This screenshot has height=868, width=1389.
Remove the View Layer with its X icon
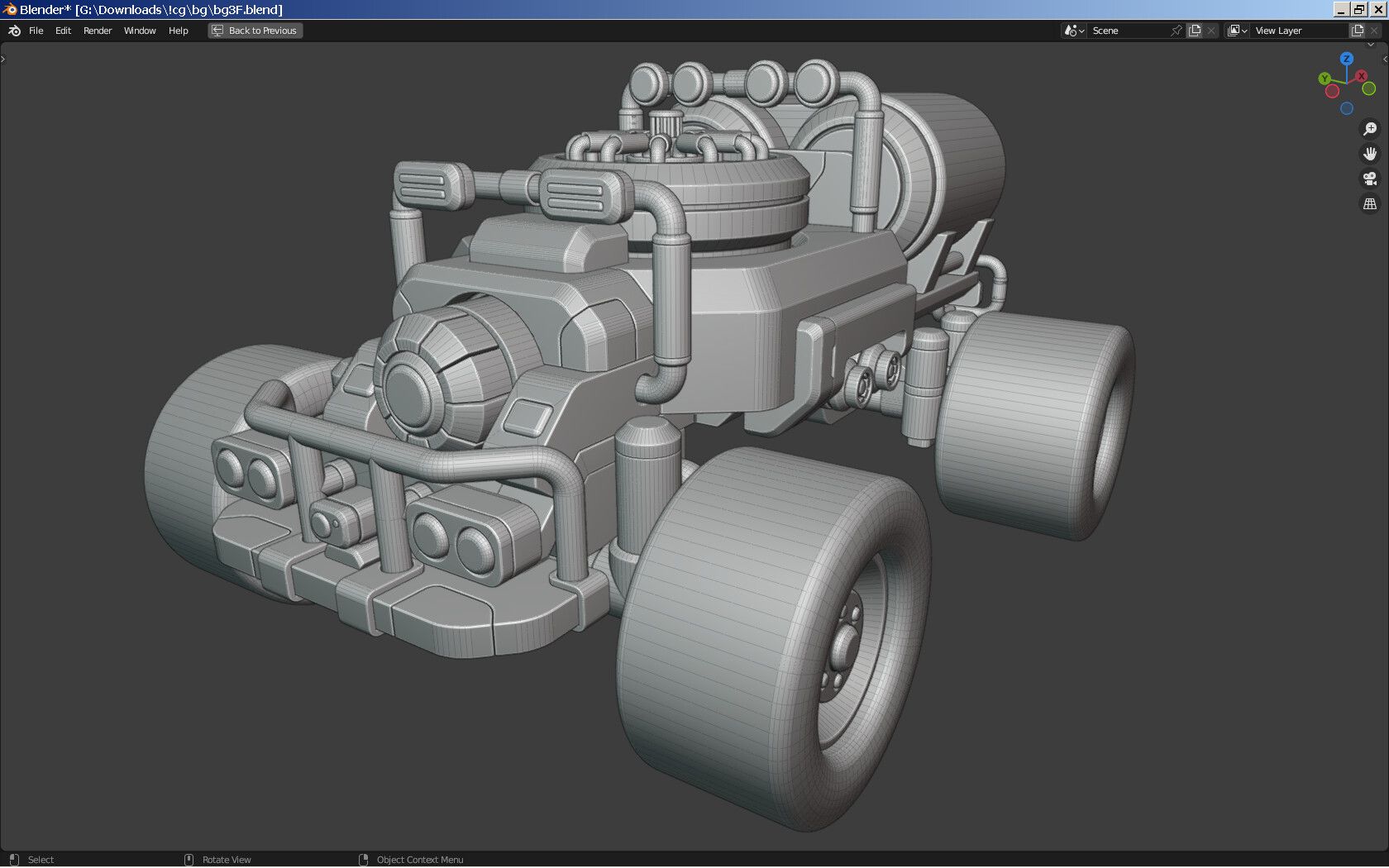[x=1374, y=30]
